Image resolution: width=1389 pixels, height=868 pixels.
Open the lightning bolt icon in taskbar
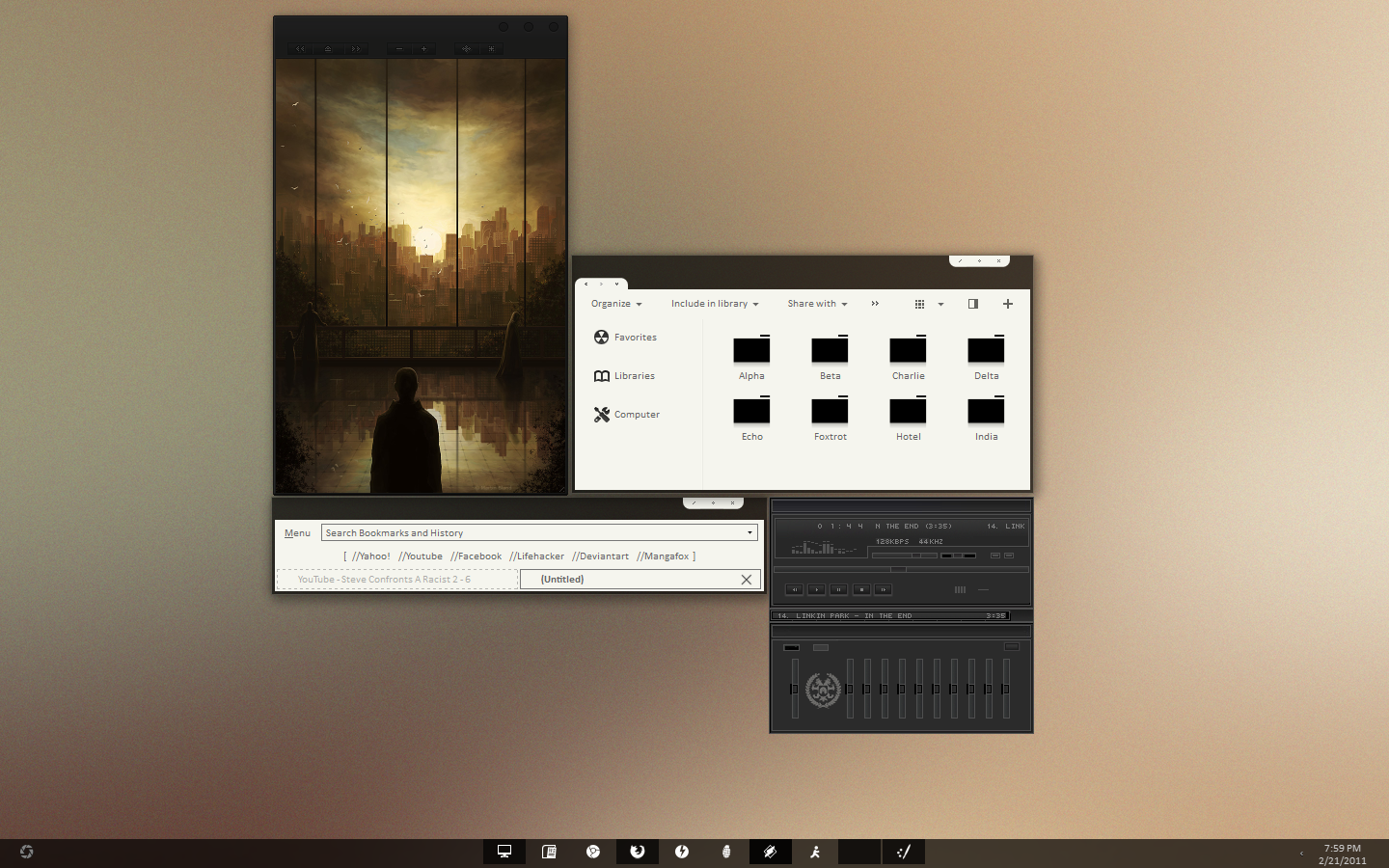tap(682, 852)
